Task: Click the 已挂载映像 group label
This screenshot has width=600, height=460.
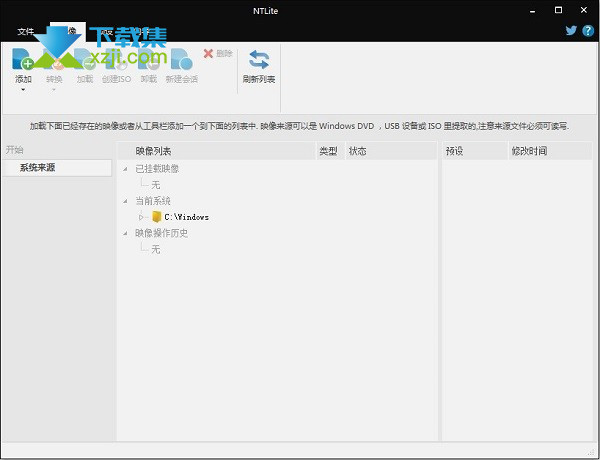Action: [157, 169]
